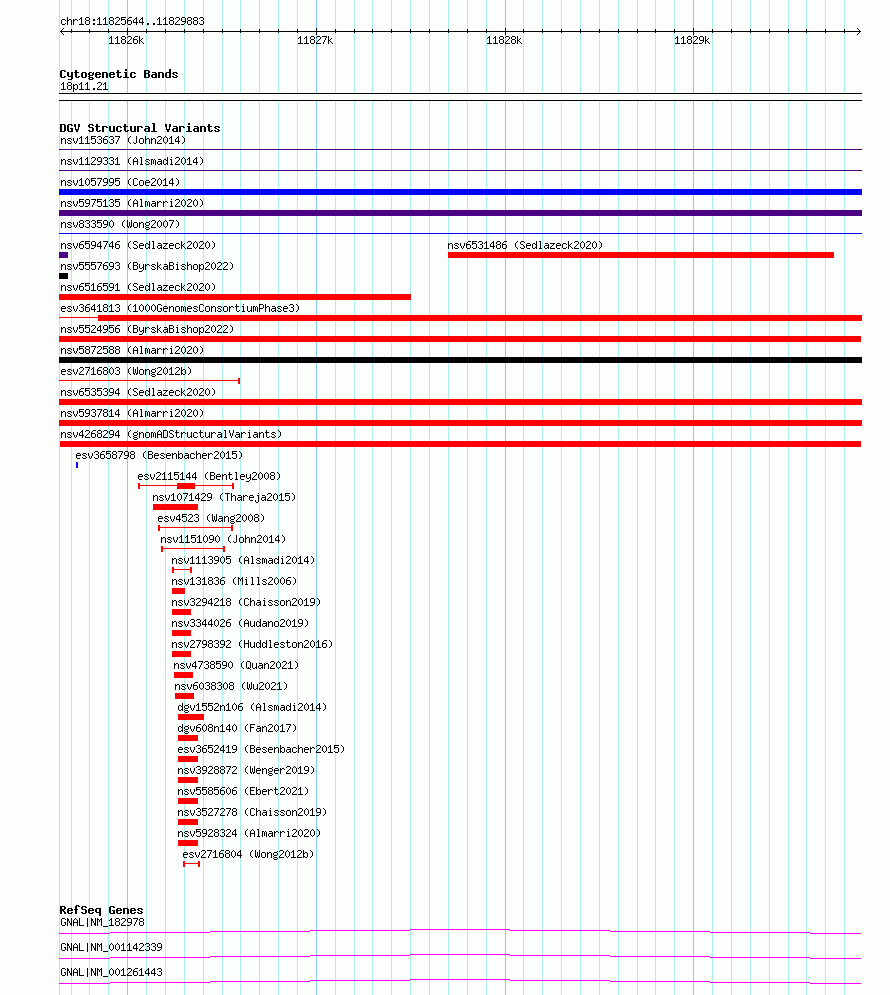The height and width of the screenshot is (995, 890).
Task: Select esv4523 (Wang2008) label
Action: (x=211, y=518)
